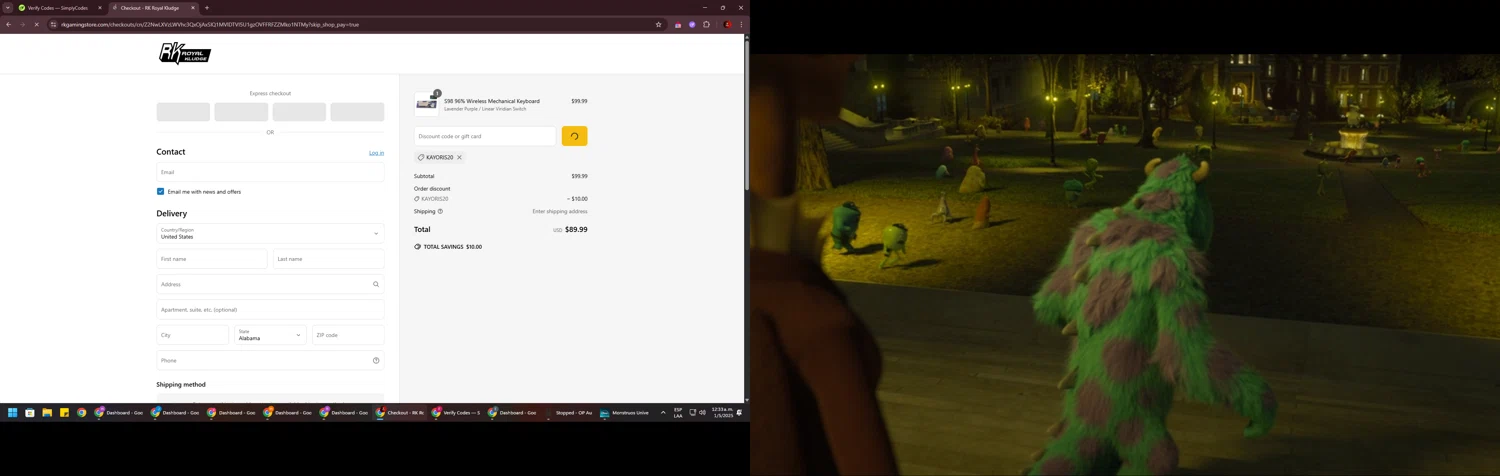The height and width of the screenshot is (476, 1500).
Task: Switch to Stopped - OP Au taskbar window
Action: coord(568,412)
